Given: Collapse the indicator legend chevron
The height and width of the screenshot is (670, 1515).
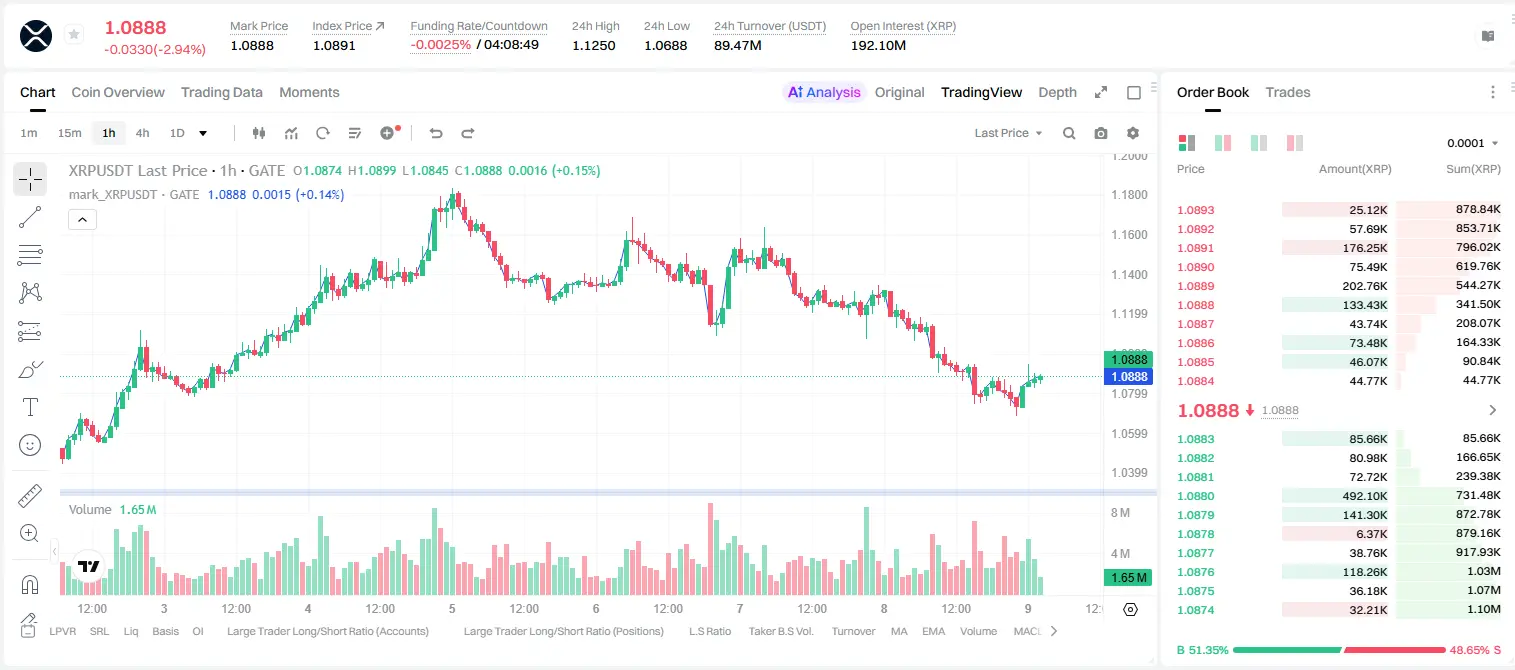Looking at the screenshot, I should coord(82,220).
